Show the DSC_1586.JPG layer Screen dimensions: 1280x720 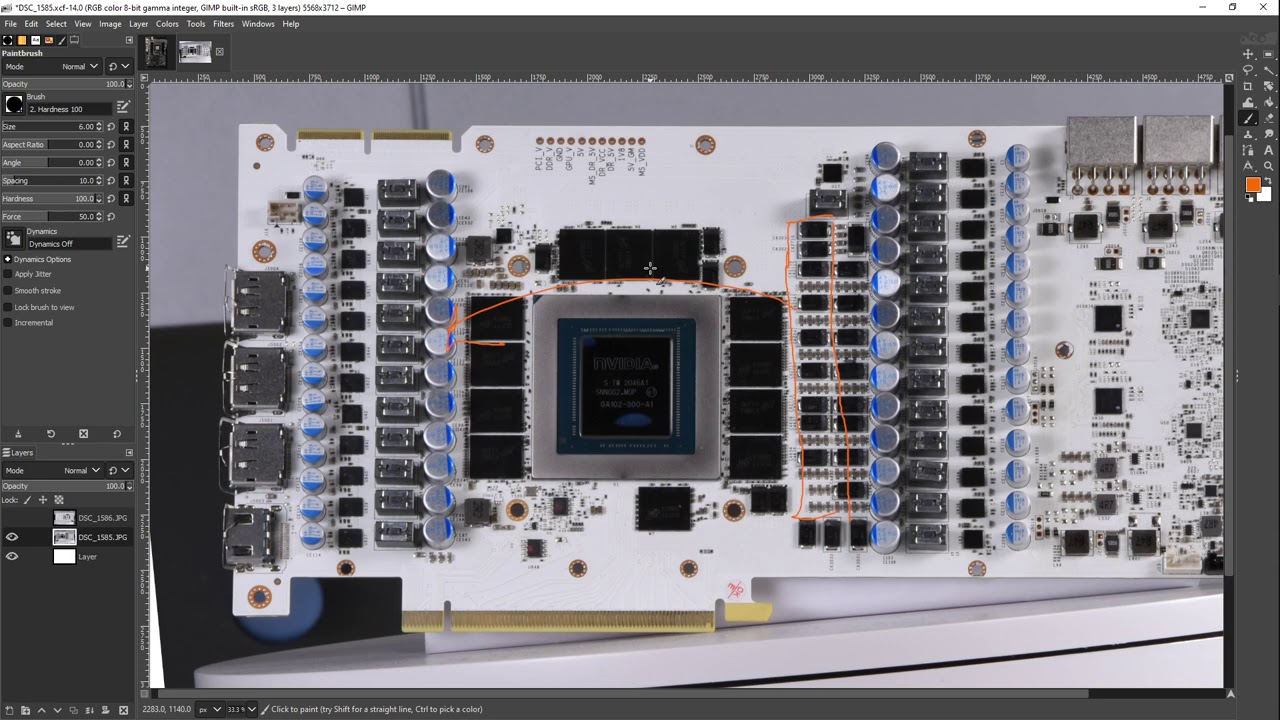[x=12, y=518]
